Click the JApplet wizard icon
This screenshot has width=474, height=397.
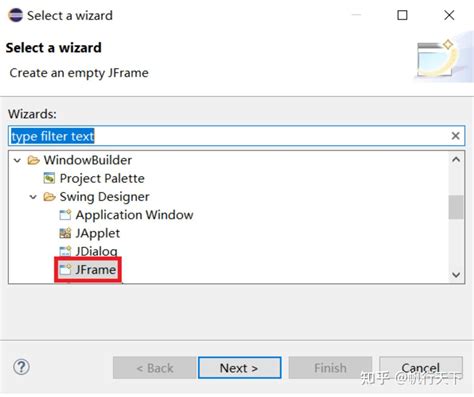coord(65,233)
